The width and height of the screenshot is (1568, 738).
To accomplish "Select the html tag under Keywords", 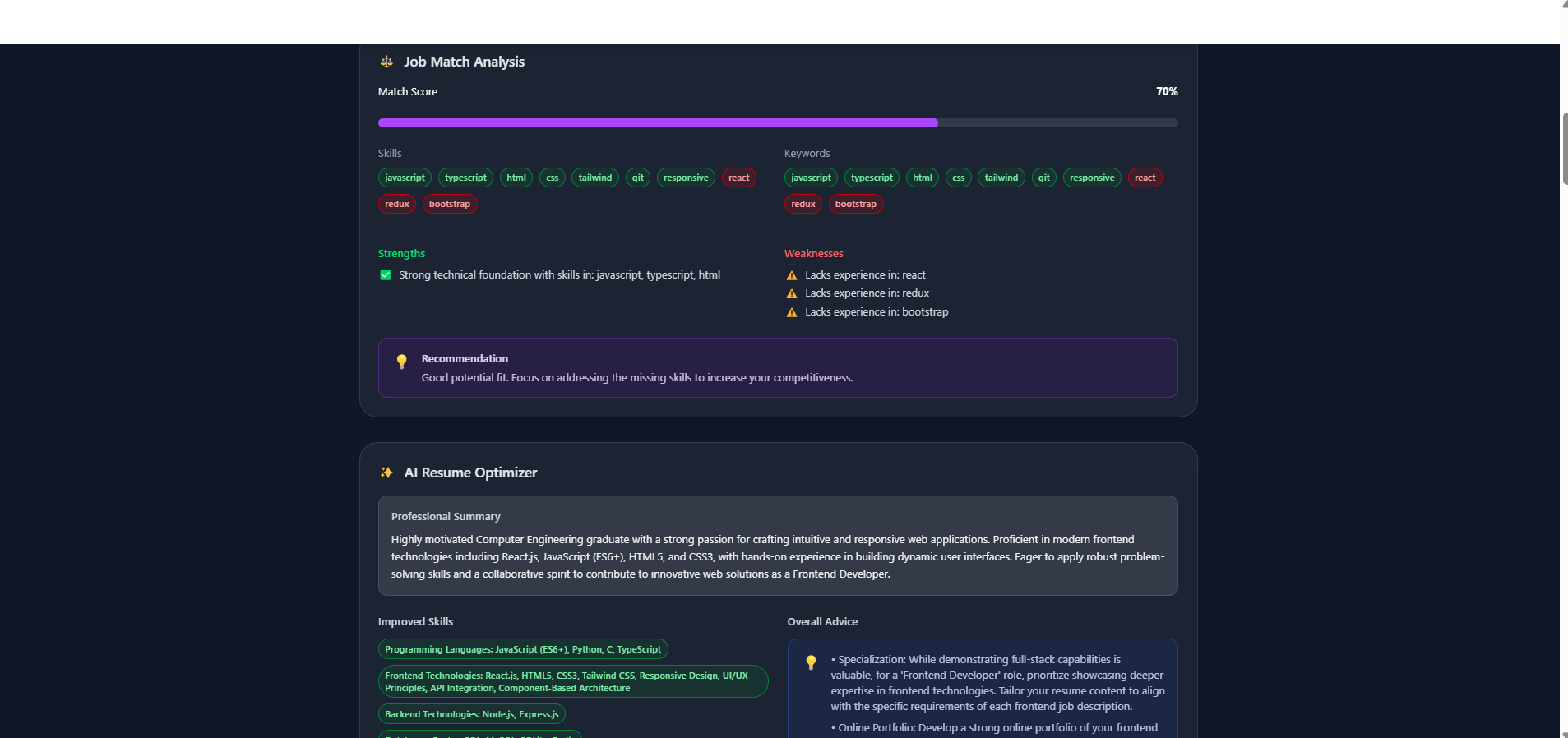I will pos(923,178).
